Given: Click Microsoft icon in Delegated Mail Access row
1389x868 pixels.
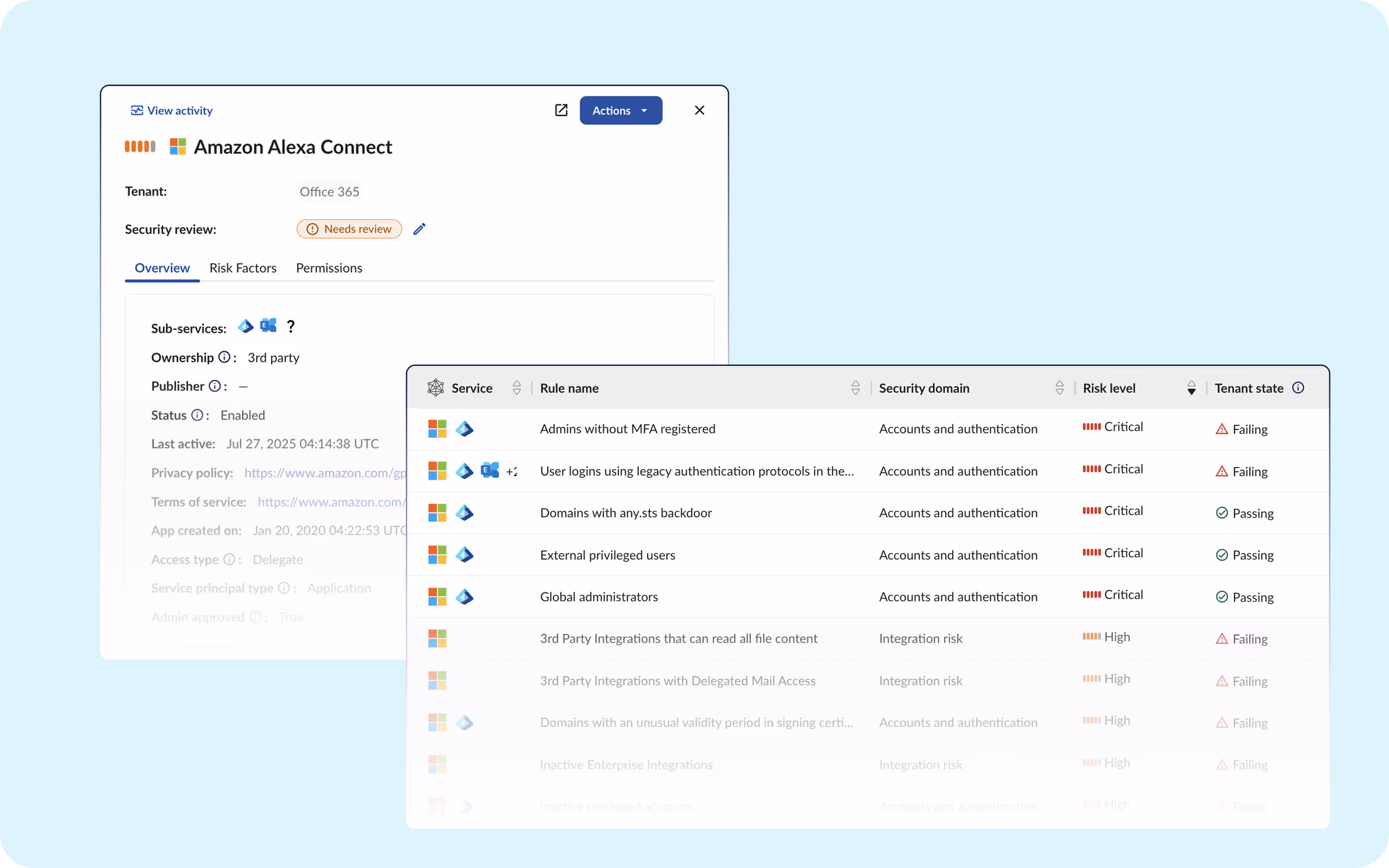Looking at the screenshot, I should pos(437,680).
